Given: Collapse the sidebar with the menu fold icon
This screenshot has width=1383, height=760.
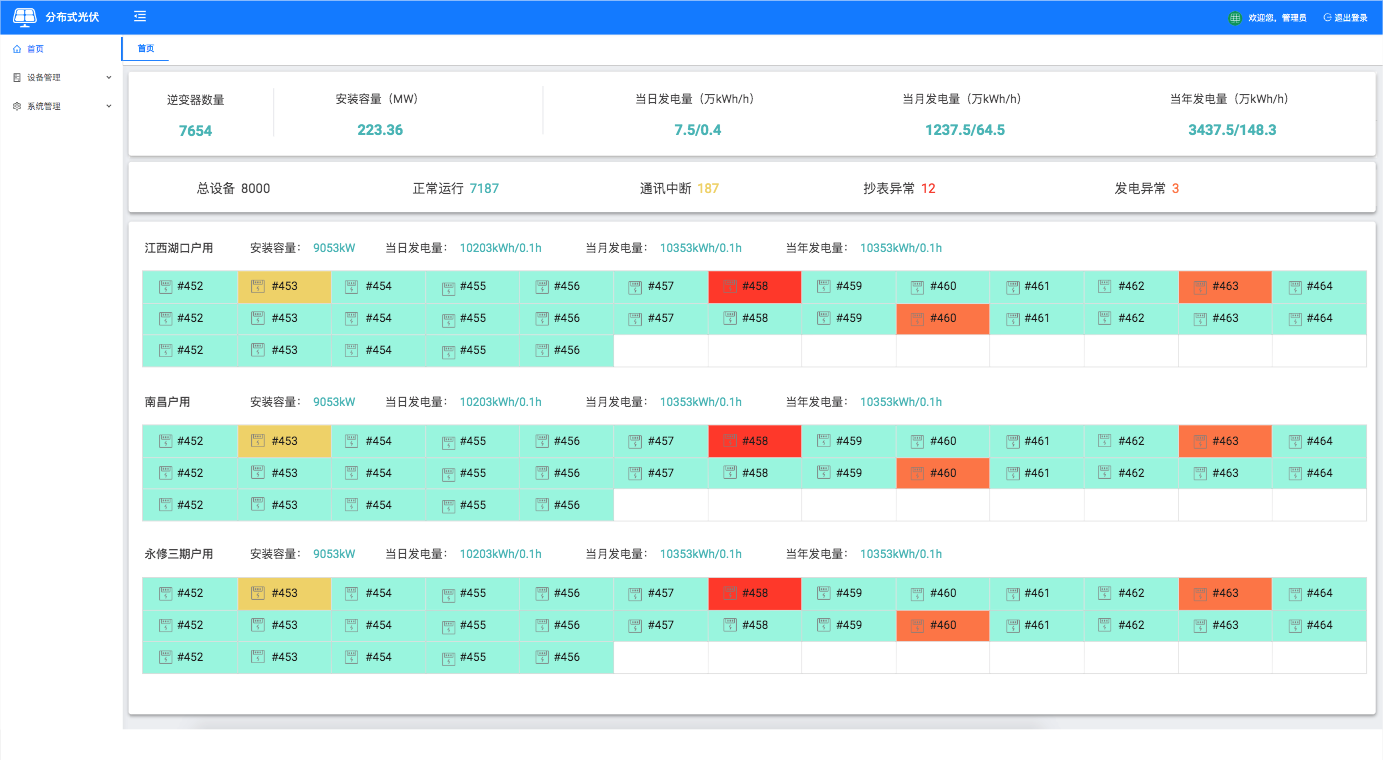Looking at the screenshot, I should (140, 16).
